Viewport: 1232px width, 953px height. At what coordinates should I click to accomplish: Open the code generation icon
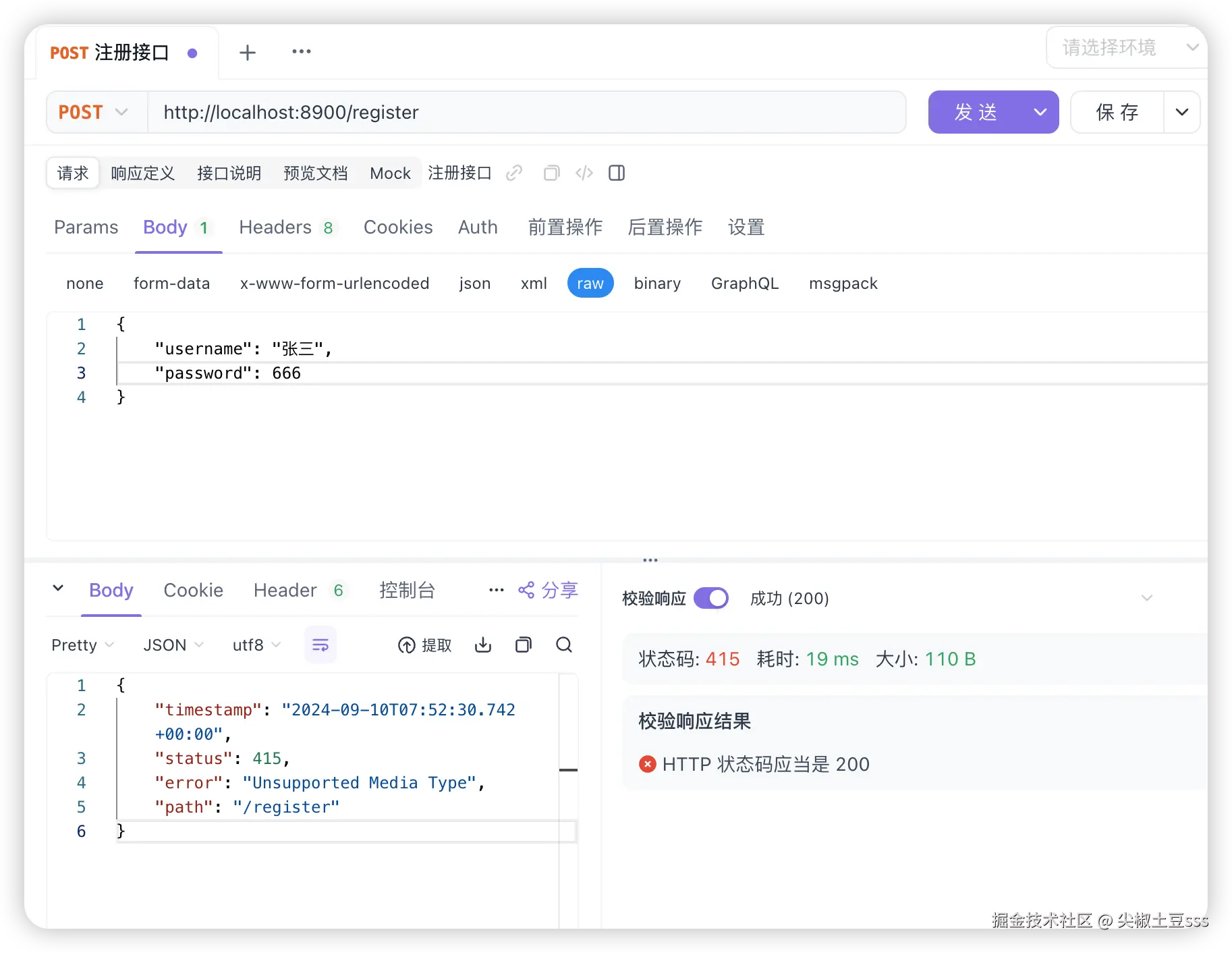[584, 173]
